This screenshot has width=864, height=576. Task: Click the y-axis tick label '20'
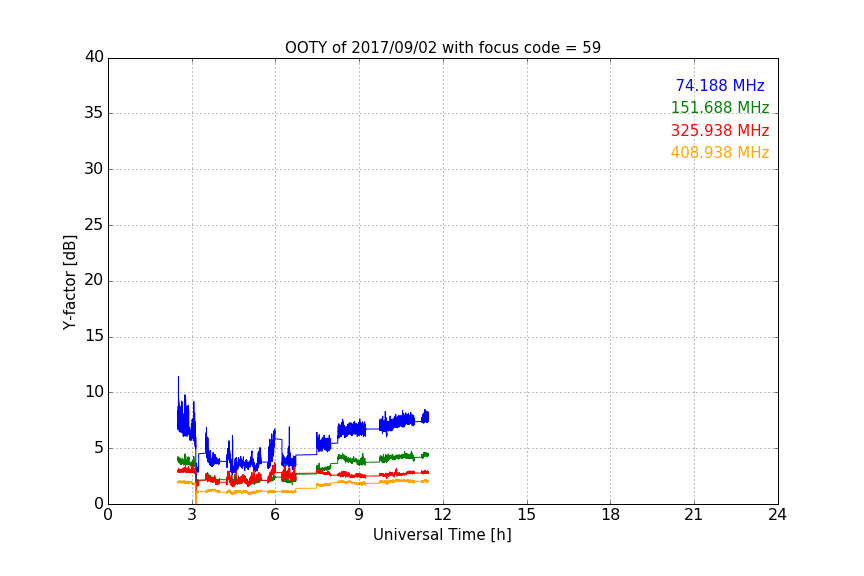click(94, 280)
